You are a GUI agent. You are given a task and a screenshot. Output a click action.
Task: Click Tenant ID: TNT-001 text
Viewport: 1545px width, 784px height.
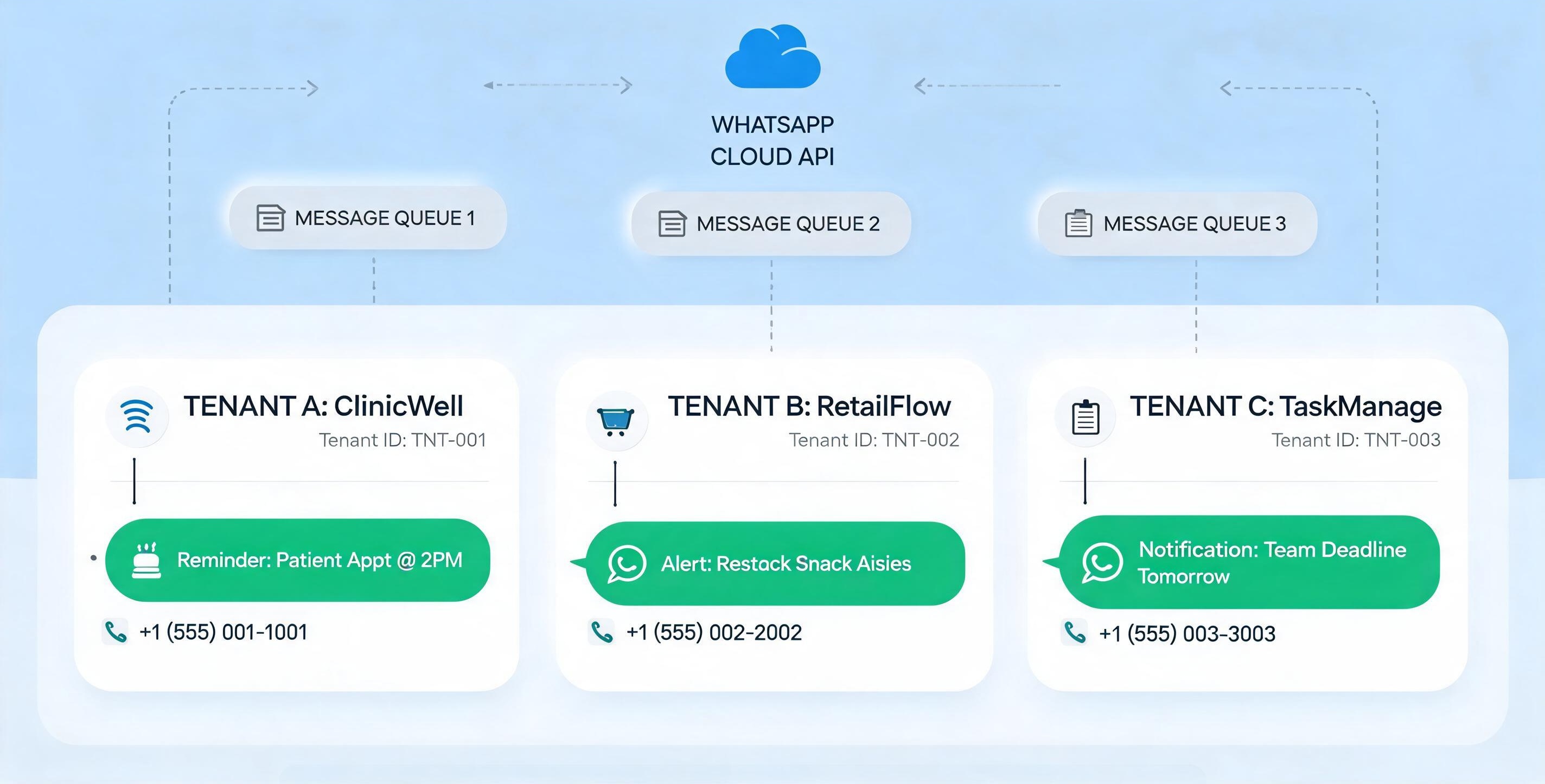(403, 440)
